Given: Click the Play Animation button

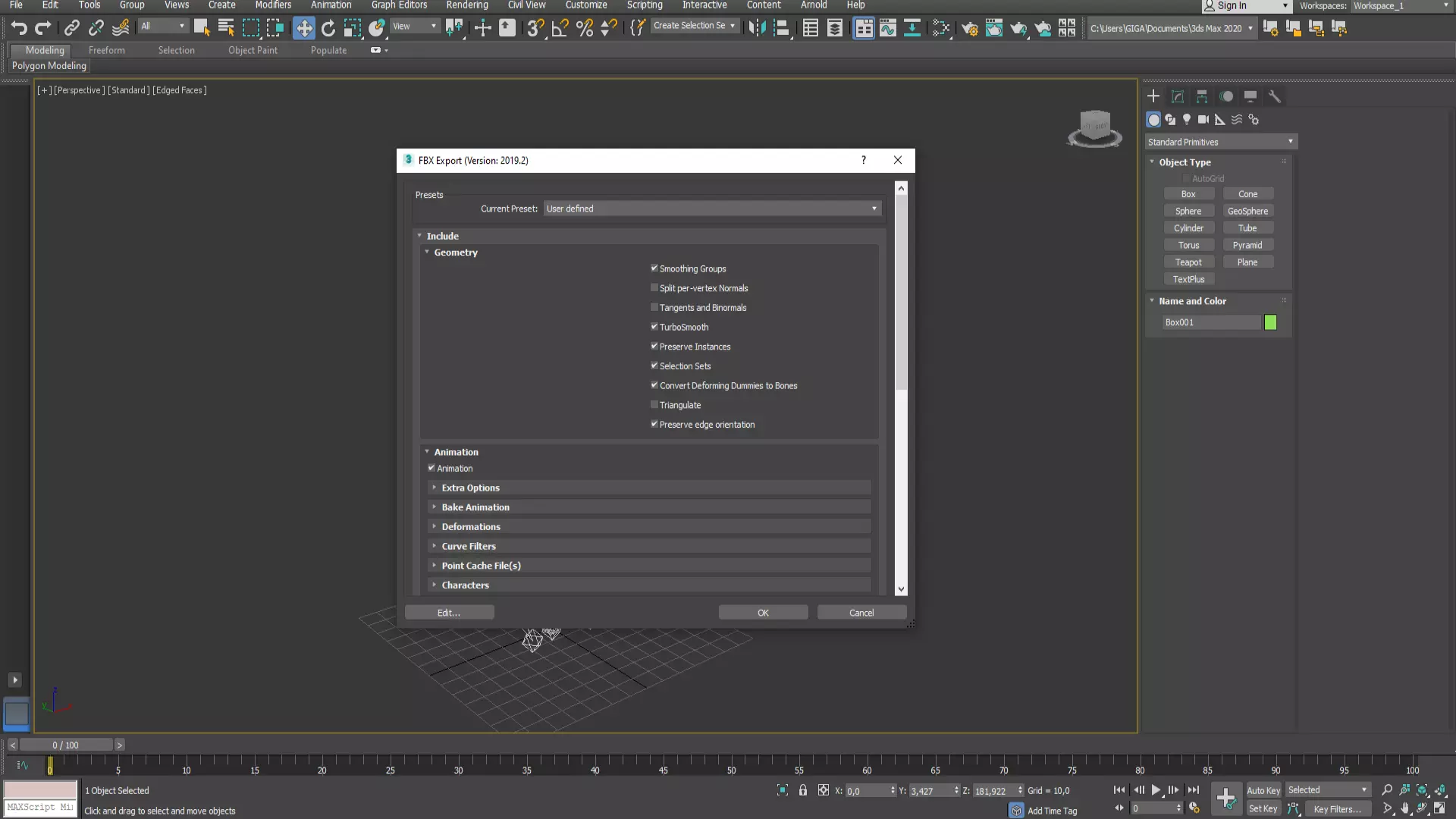Looking at the screenshot, I should click(1156, 790).
